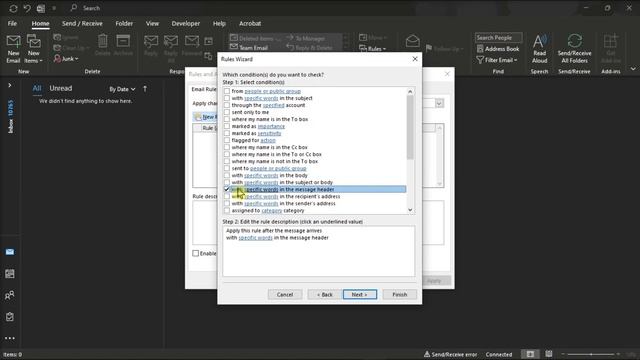Adjust the zoom slider in status bar
Image resolution: width=640 pixels, height=360 pixels.
[591, 354]
